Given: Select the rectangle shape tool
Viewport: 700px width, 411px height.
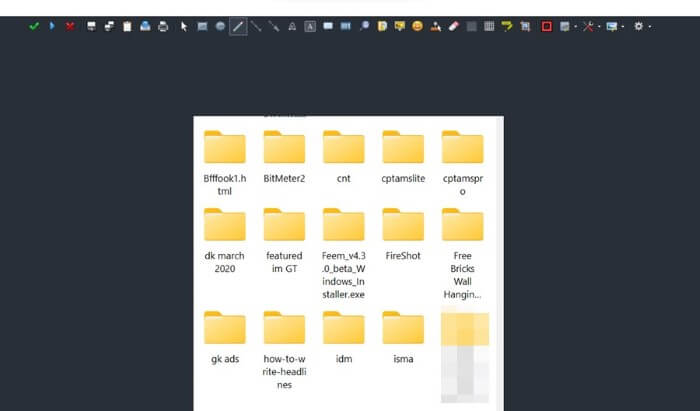Looking at the screenshot, I should (202, 26).
